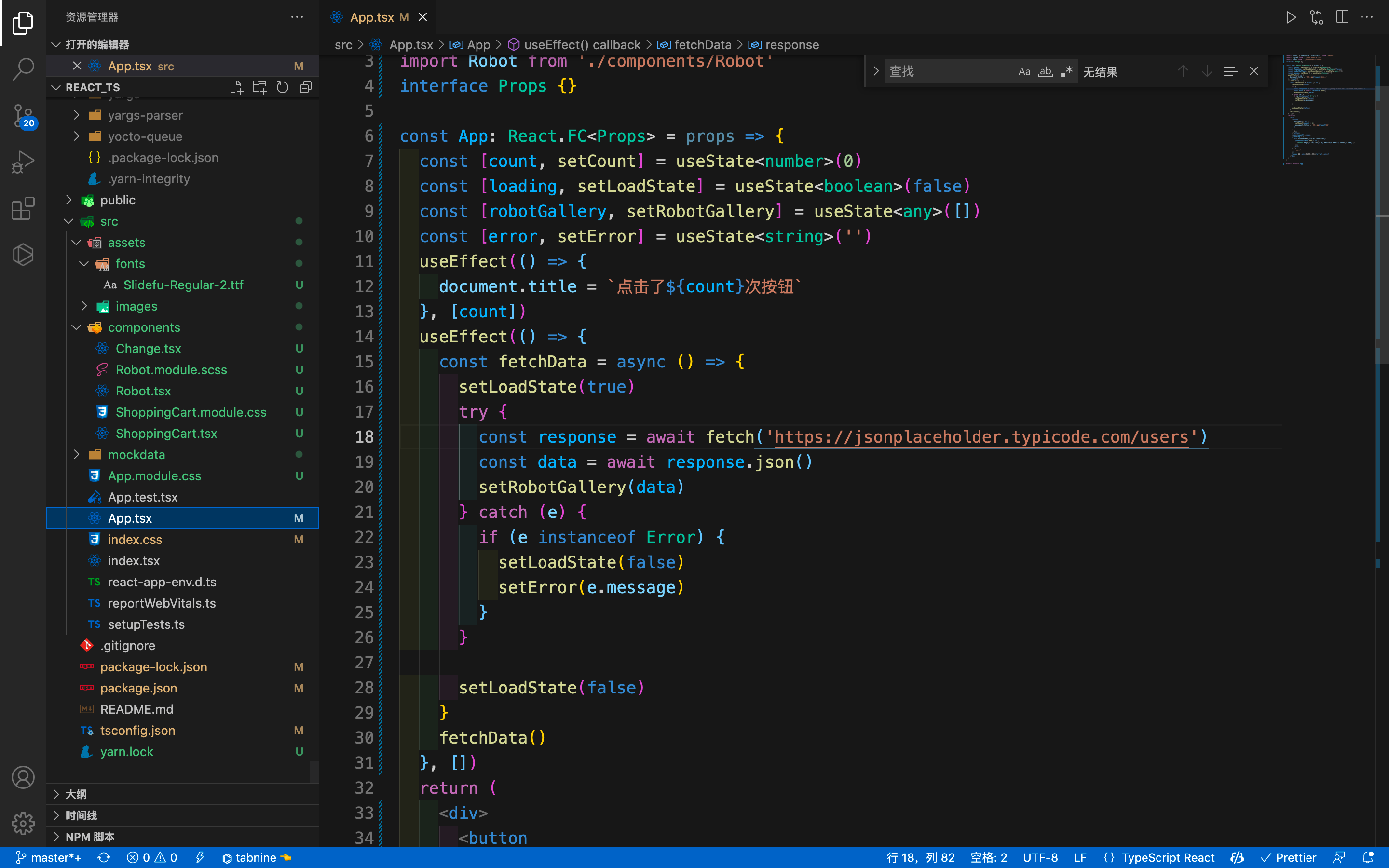1389x868 pixels.
Task: Expand the NPM 脚本 panel
Action: tap(56, 837)
